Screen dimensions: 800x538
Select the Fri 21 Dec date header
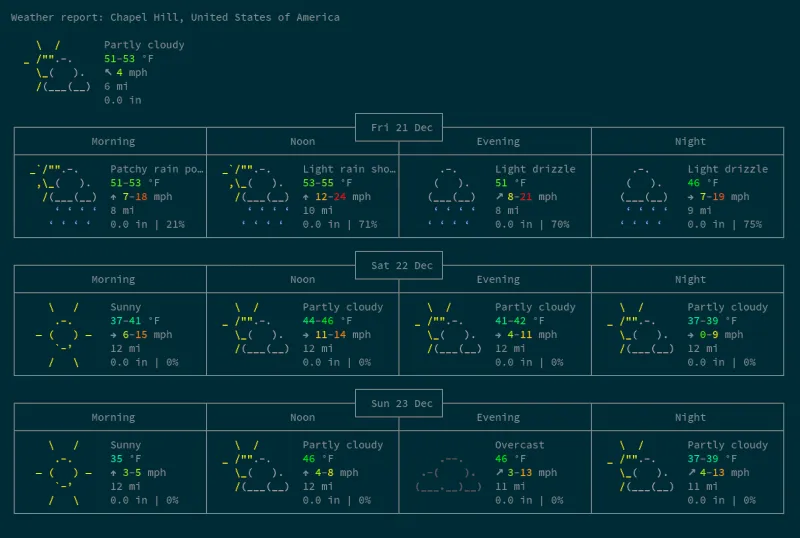pos(400,128)
